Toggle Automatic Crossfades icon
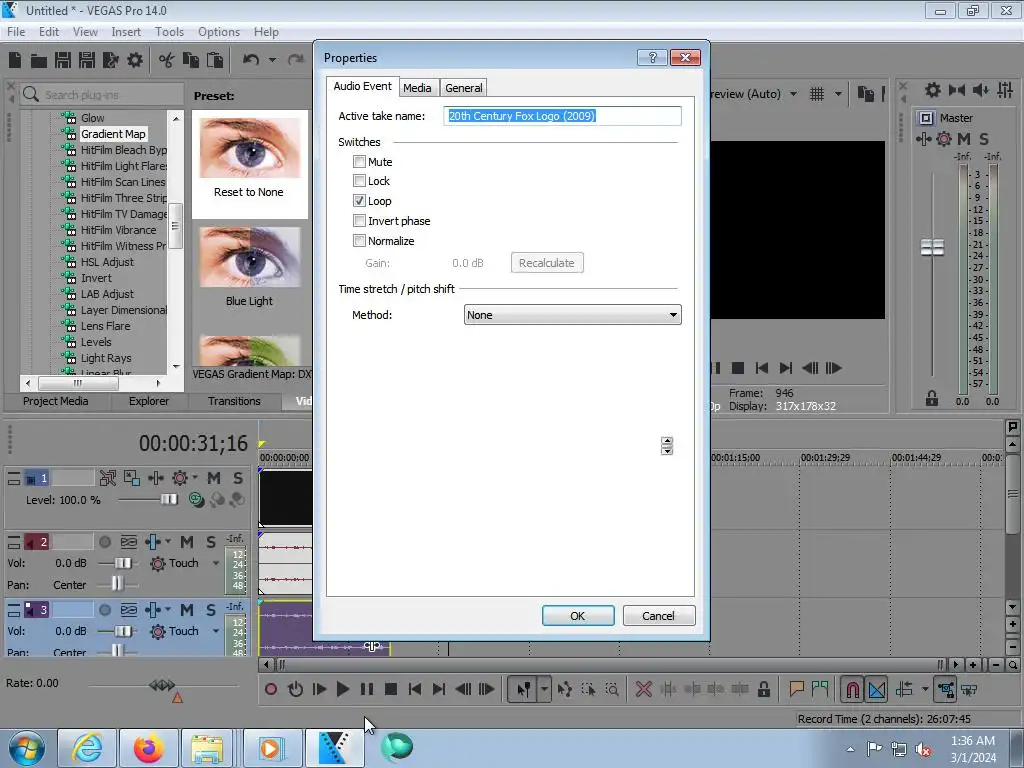 click(877, 689)
